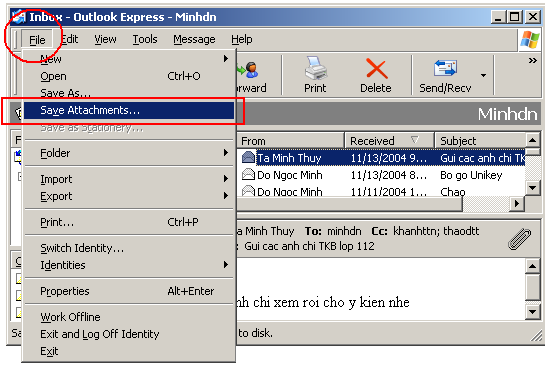Show more toolbar buttons chevron
The width and height of the screenshot is (547, 366).
point(532,60)
